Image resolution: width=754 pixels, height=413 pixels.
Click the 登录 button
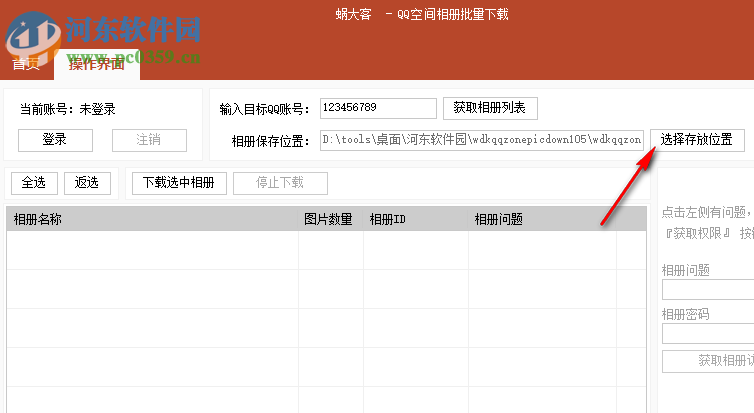coord(55,140)
